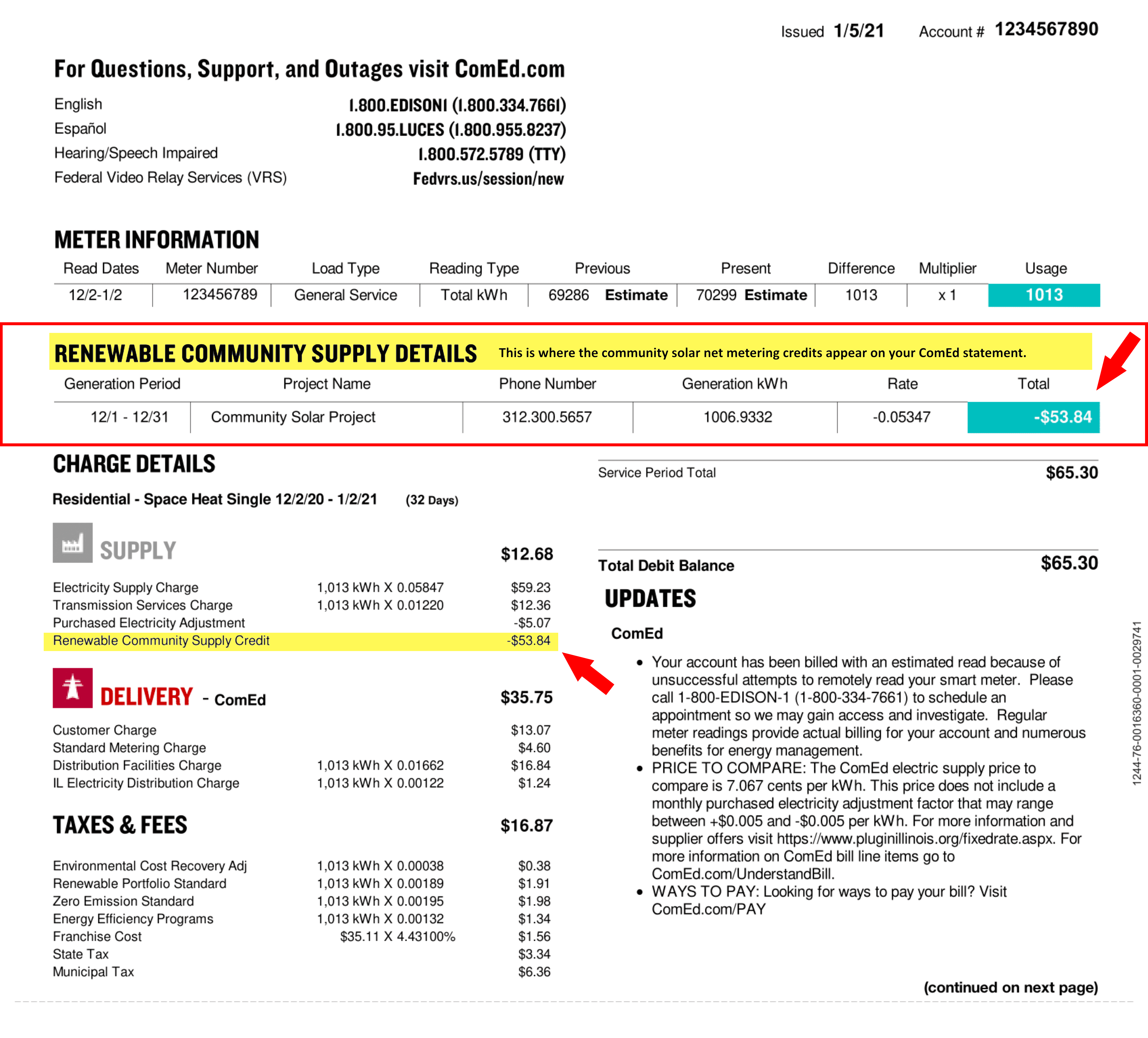This screenshot has width=1148, height=1038.
Task: Click Generation kWh value 1006.9332
Action: click(737, 417)
